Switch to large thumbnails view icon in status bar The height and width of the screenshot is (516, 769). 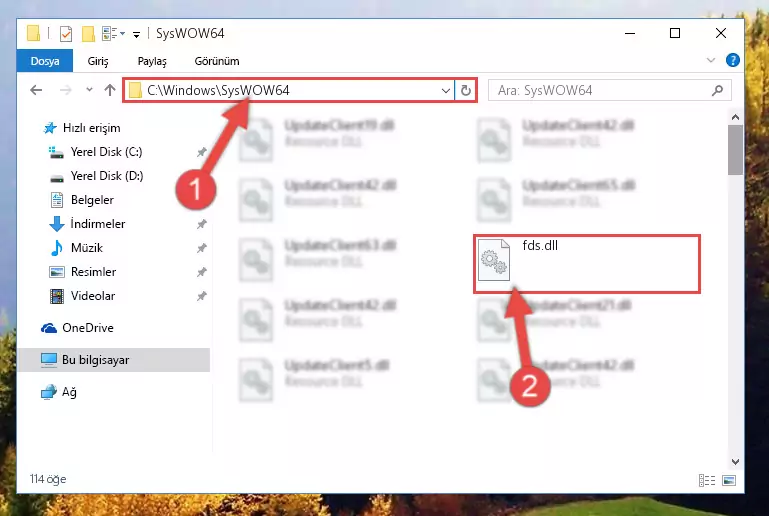click(x=729, y=480)
